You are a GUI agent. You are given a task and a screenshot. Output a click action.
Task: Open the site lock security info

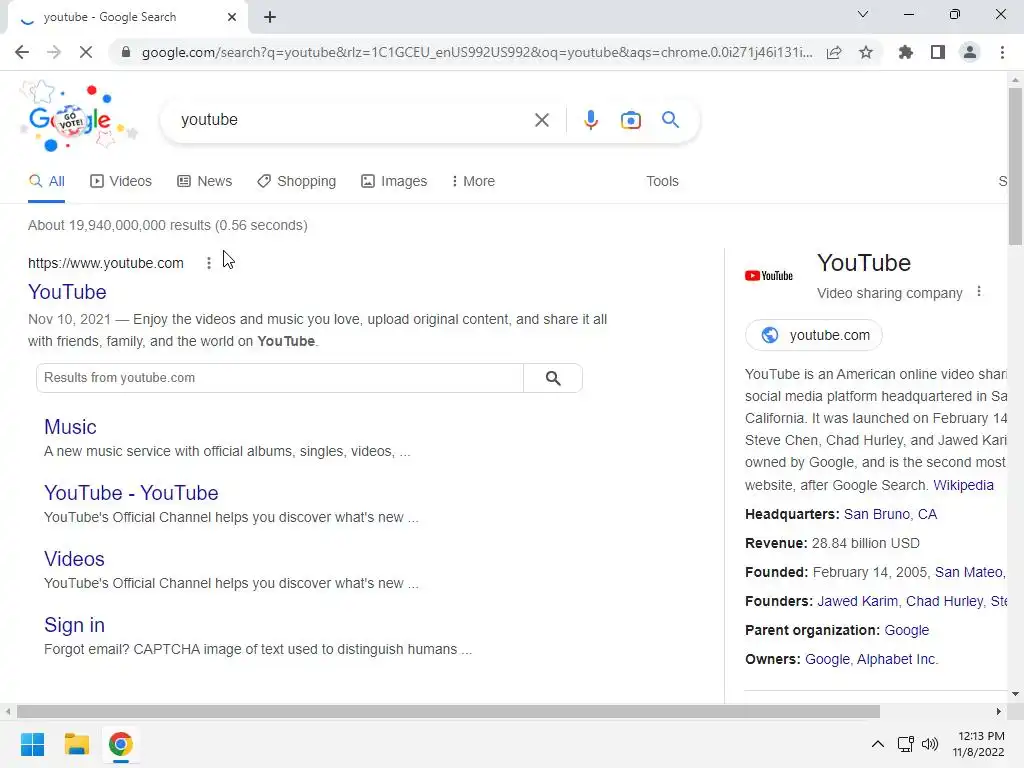126,52
